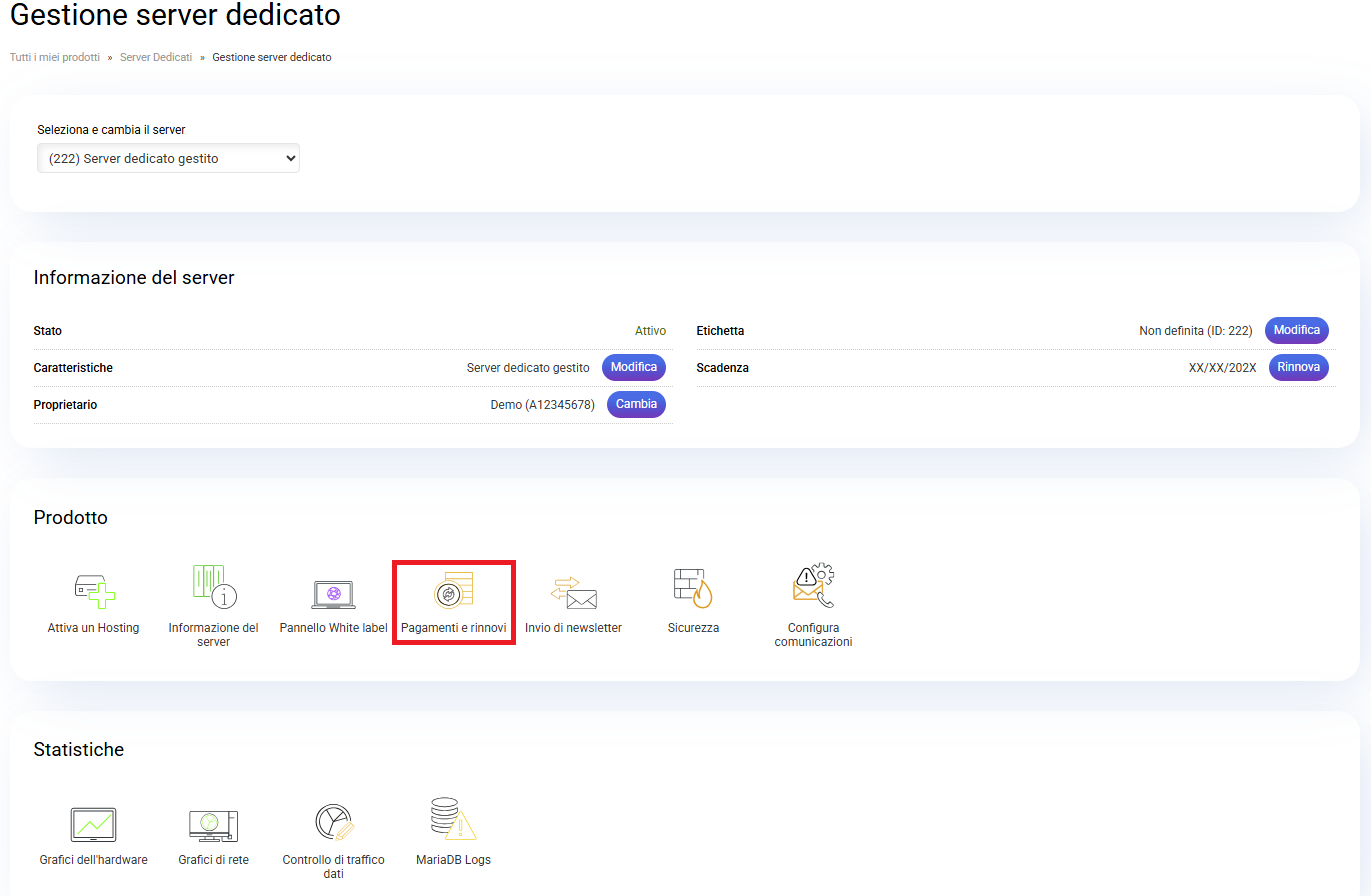Click the Pagamenti e rinnovi label text
The height and width of the screenshot is (896, 1371).
click(453, 629)
